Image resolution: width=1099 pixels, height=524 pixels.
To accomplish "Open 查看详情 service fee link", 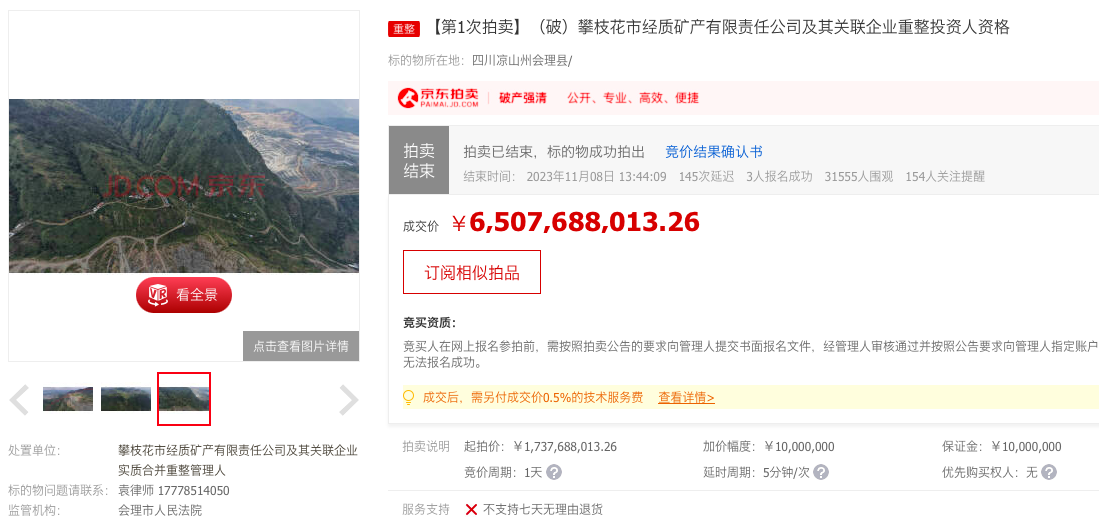I will (686, 398).
